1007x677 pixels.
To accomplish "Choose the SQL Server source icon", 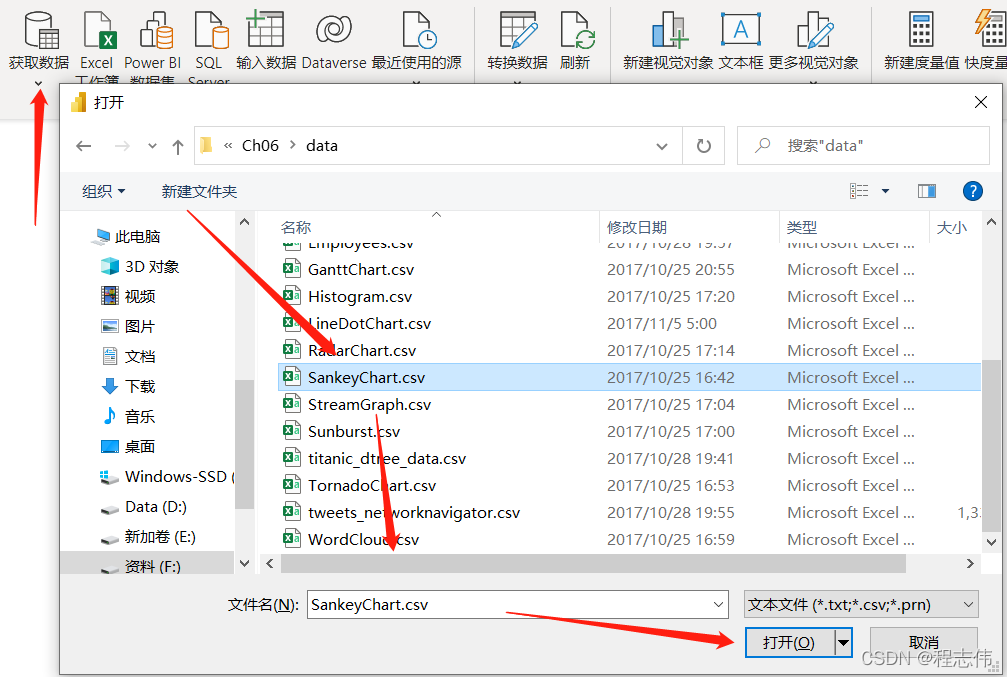I will point(211,30).
